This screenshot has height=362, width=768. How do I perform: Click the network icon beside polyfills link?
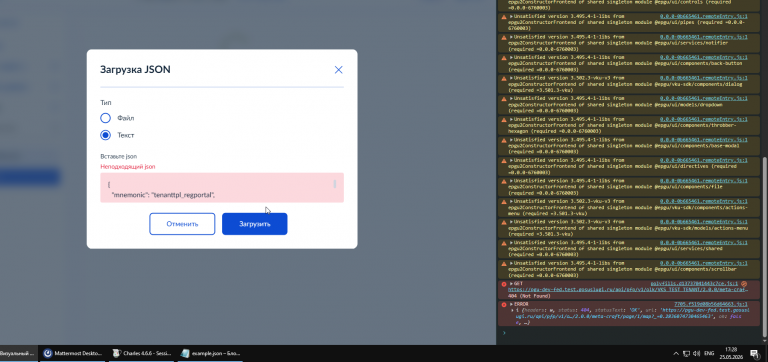744,284
